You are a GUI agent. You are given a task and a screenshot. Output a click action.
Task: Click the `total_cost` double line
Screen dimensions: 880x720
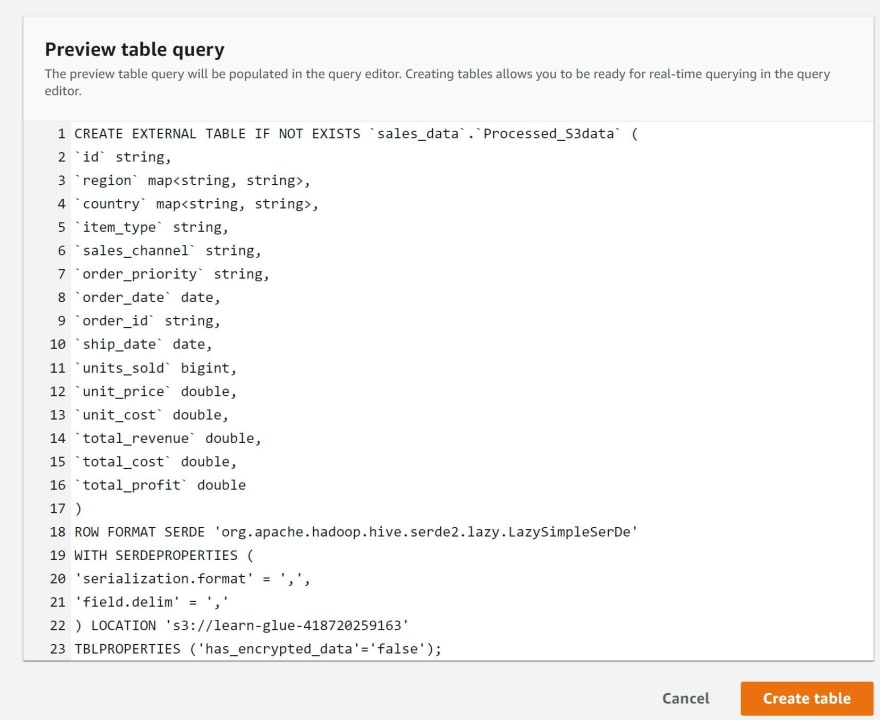click(x=155, y=462)
